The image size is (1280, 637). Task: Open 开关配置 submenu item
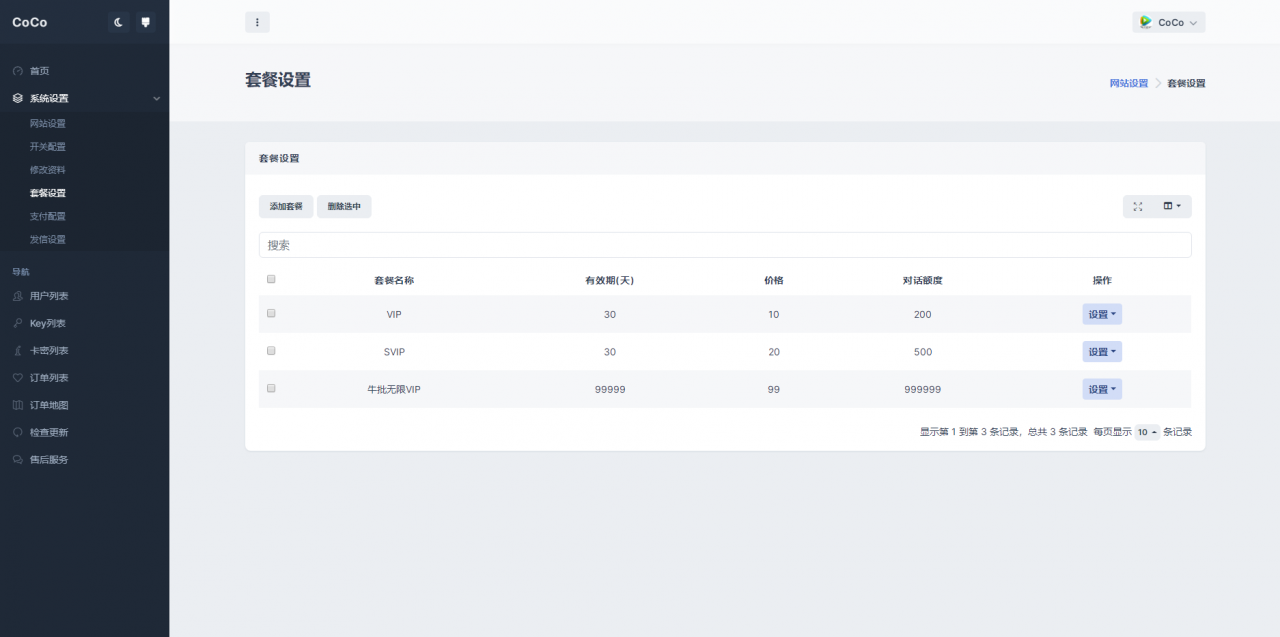[x=47, y=146]
